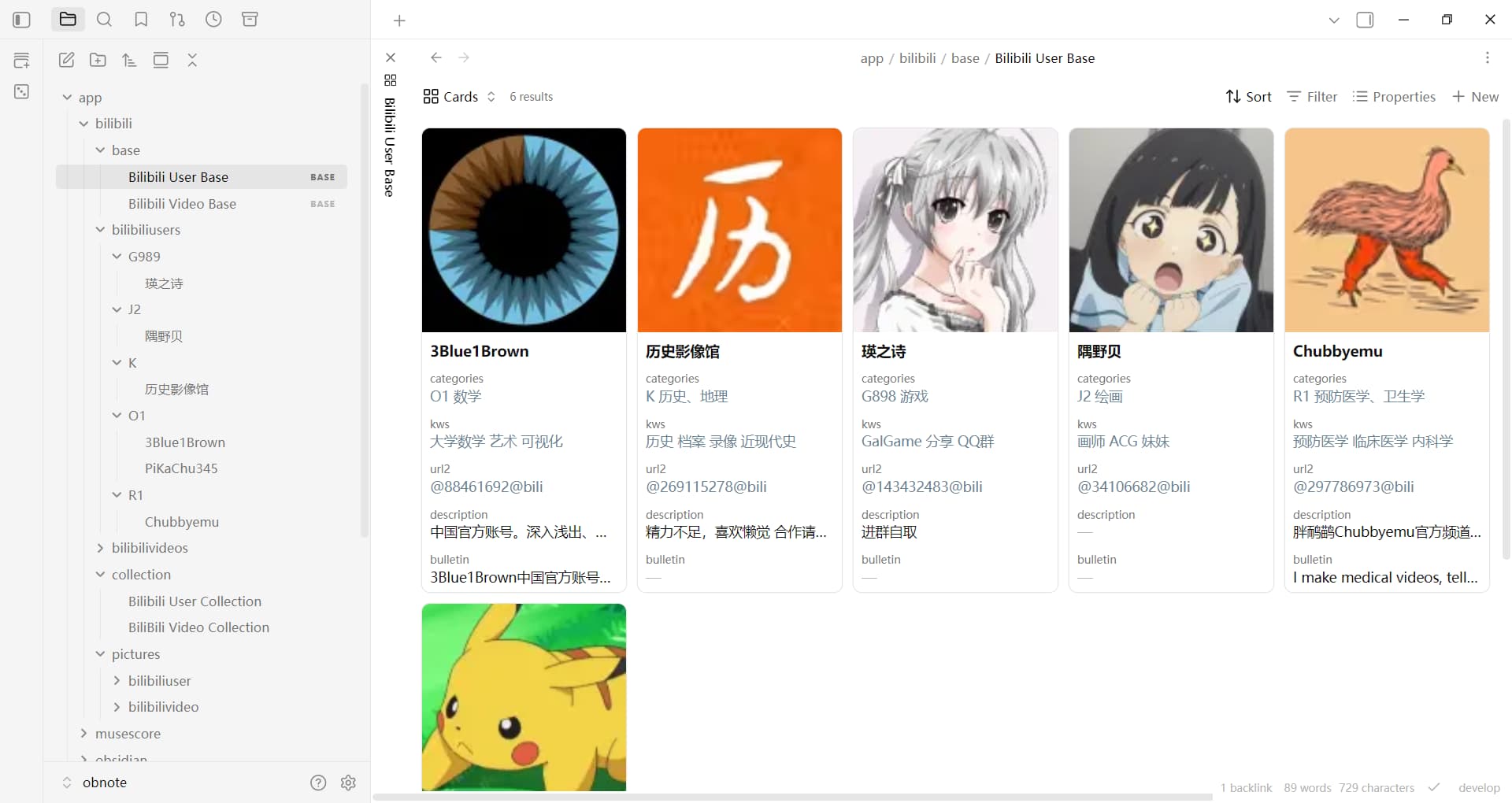Click the Sort button
1512x803 pixels.
[1248, 97]
